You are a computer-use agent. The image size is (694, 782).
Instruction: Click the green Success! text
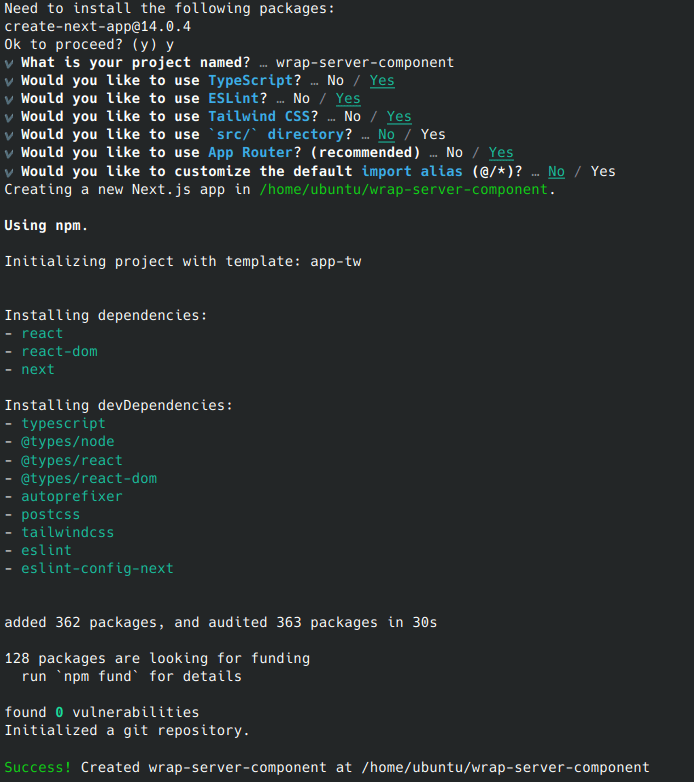pos(38,768)
